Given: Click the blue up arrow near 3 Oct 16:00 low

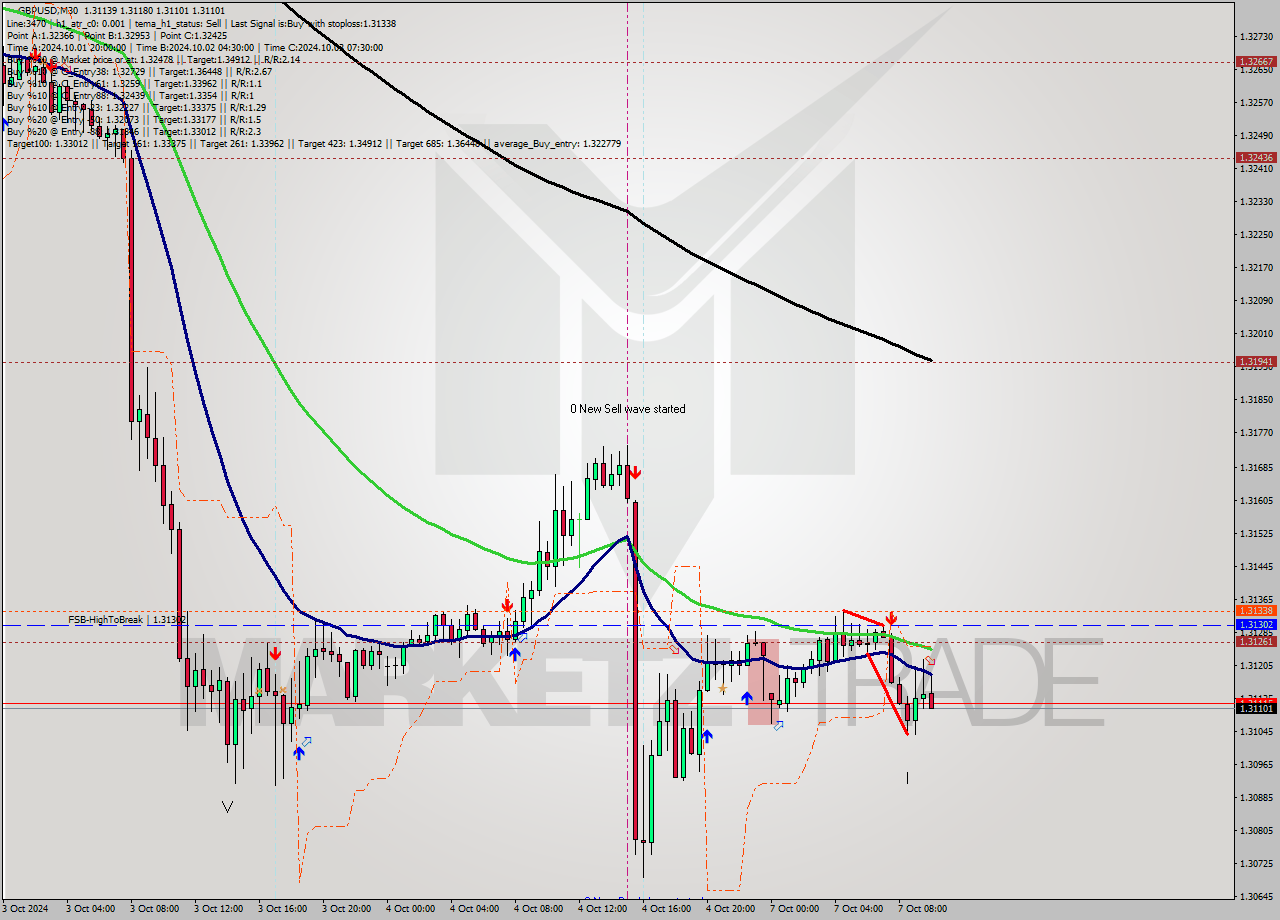Looking at the screenshot, I should 299,752.
